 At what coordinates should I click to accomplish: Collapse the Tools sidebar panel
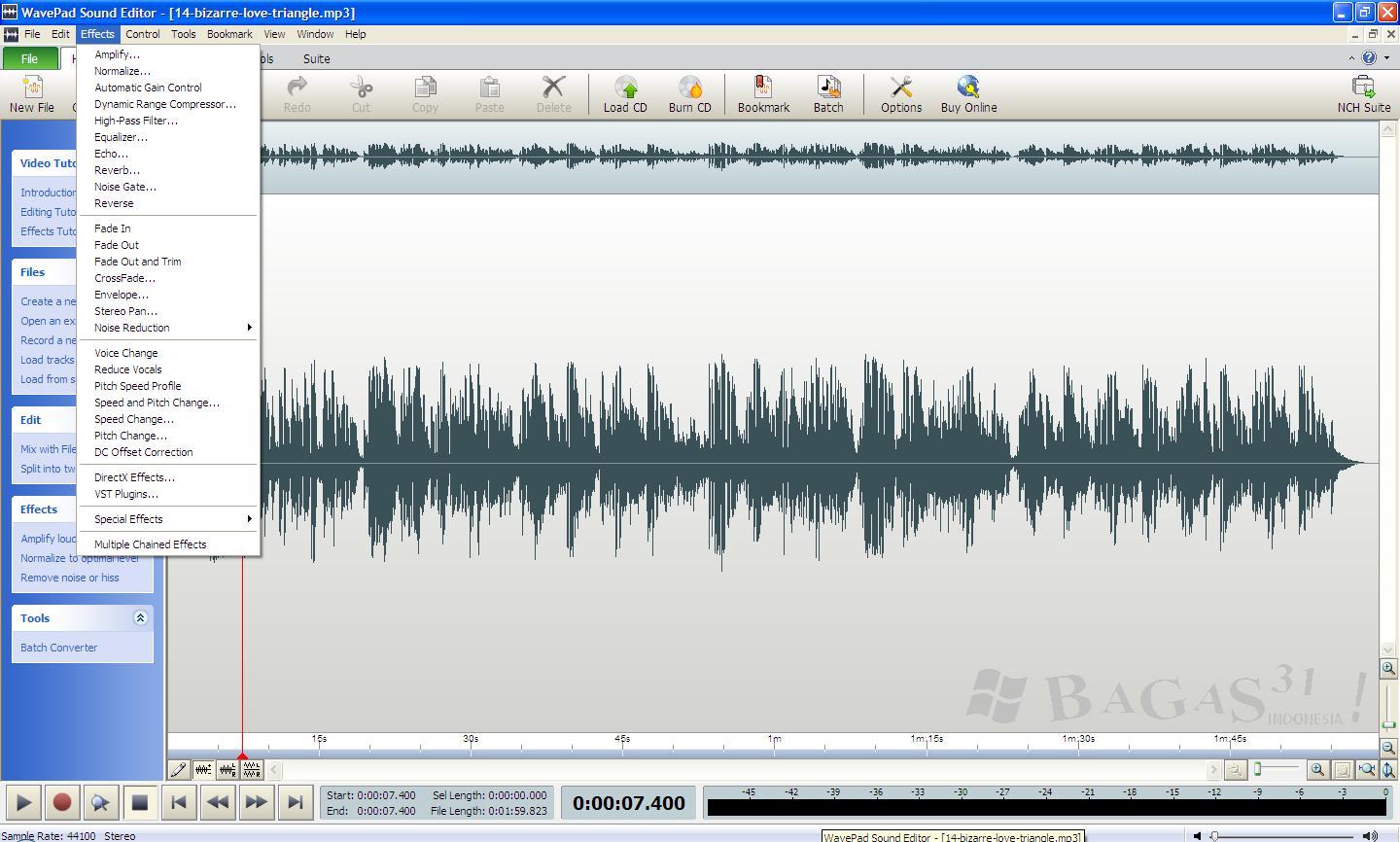point(140,618)
